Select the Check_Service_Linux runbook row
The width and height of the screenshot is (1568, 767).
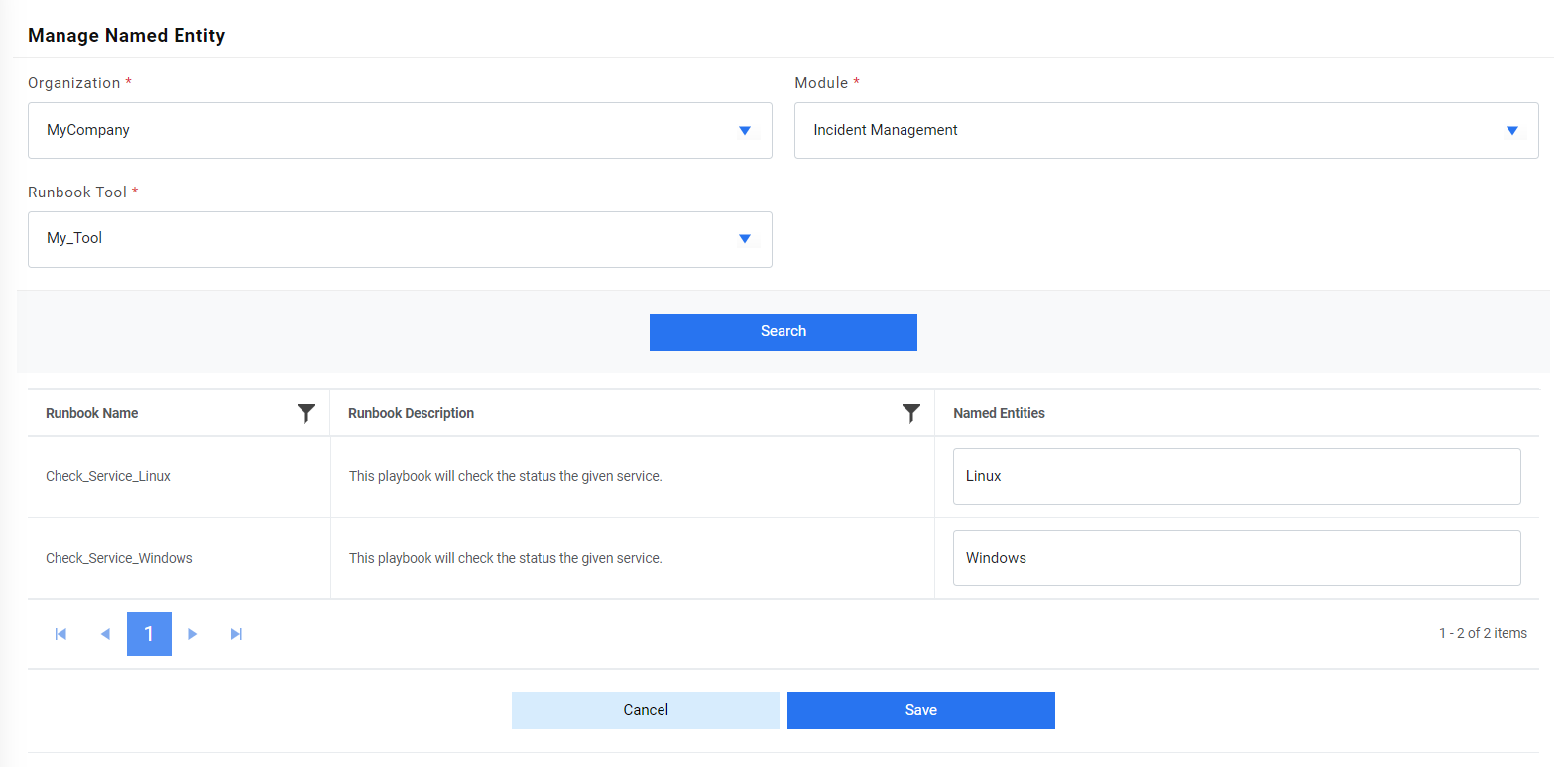(x=108, y=476)
